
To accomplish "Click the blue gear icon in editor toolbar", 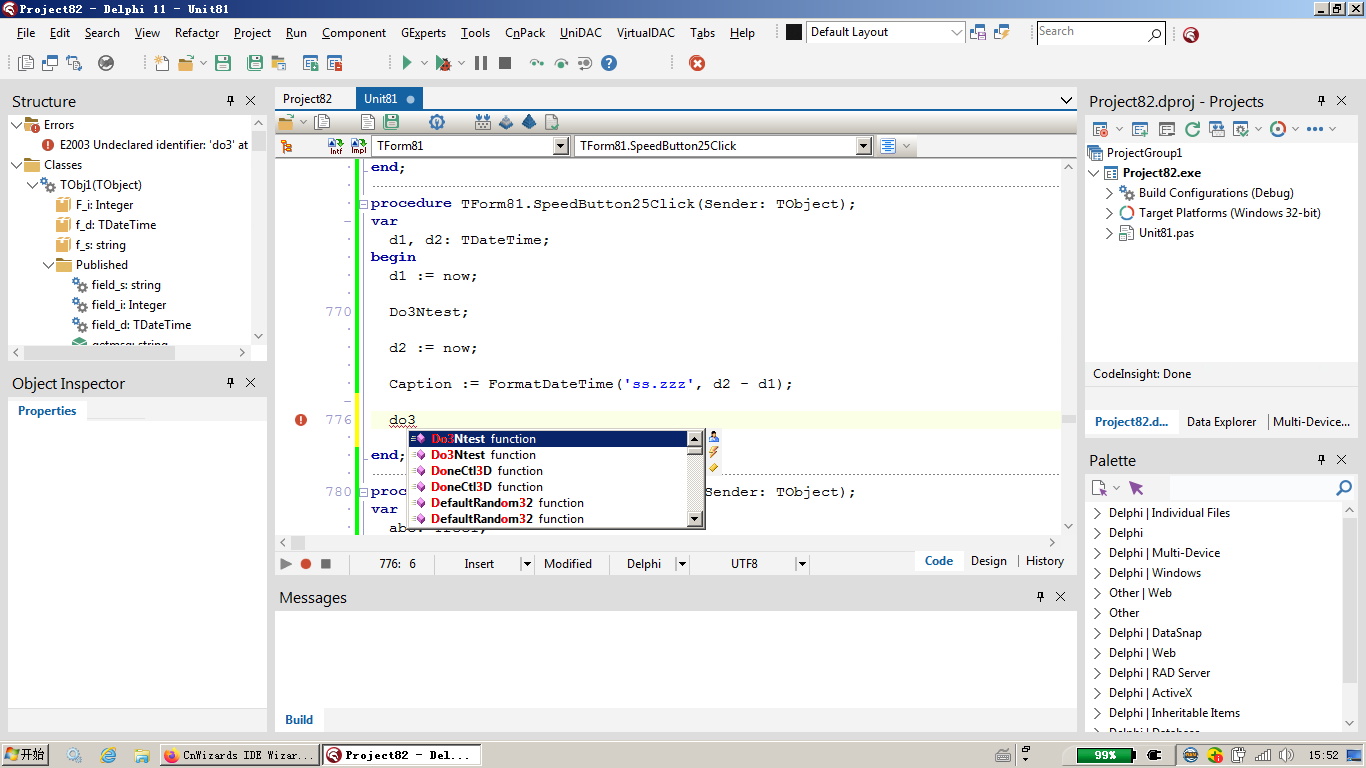I will [x=436, y=122].
